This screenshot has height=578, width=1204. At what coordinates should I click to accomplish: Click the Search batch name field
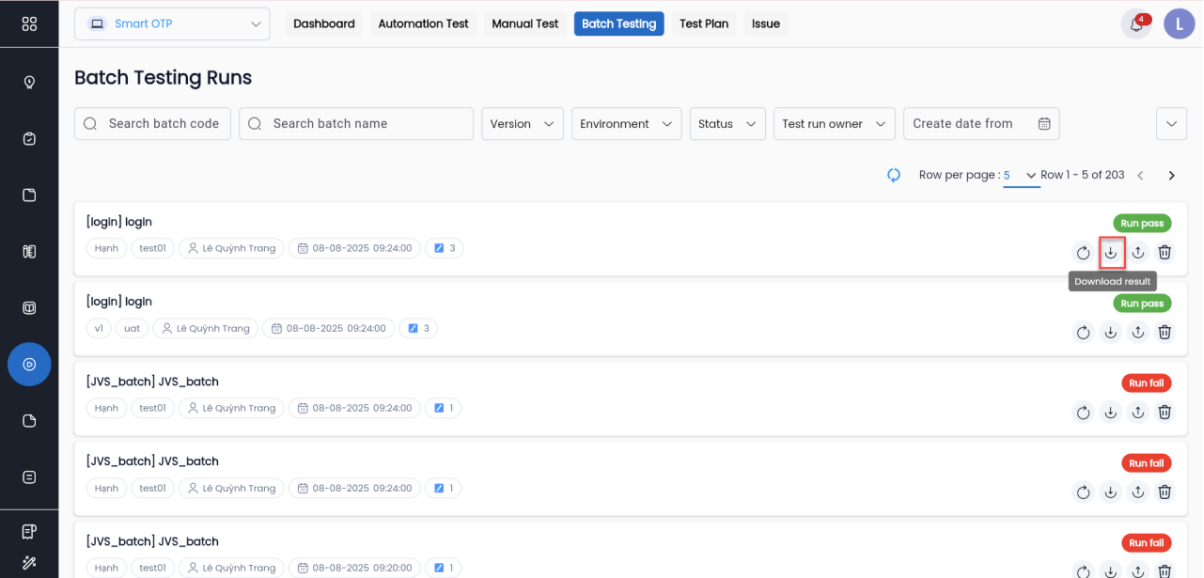click(x=356, y=124)
